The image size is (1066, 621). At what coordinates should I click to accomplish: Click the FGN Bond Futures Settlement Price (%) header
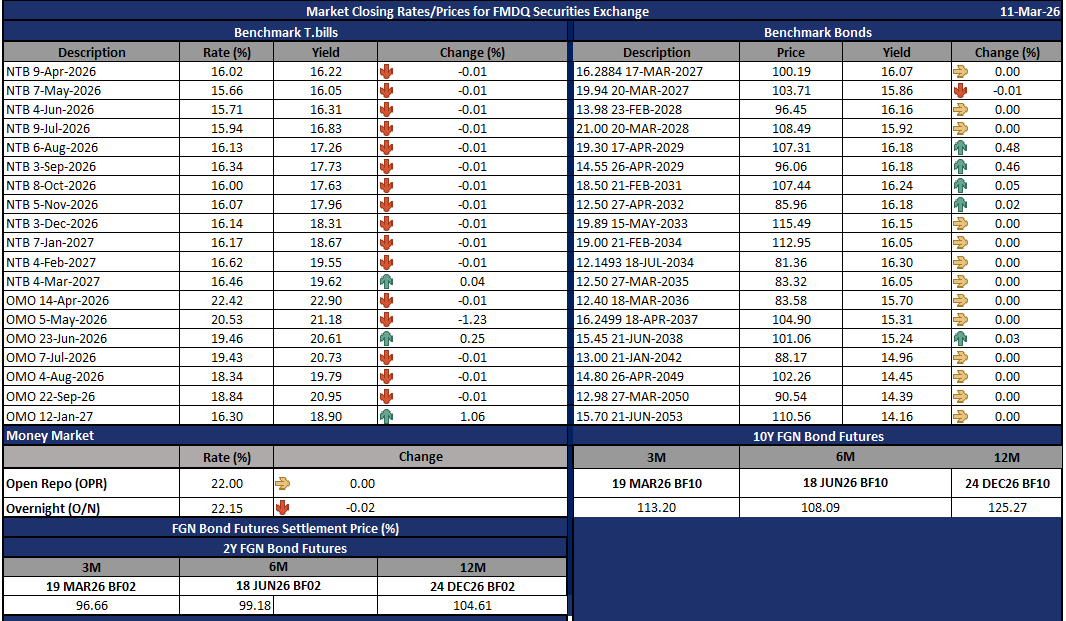286,528
